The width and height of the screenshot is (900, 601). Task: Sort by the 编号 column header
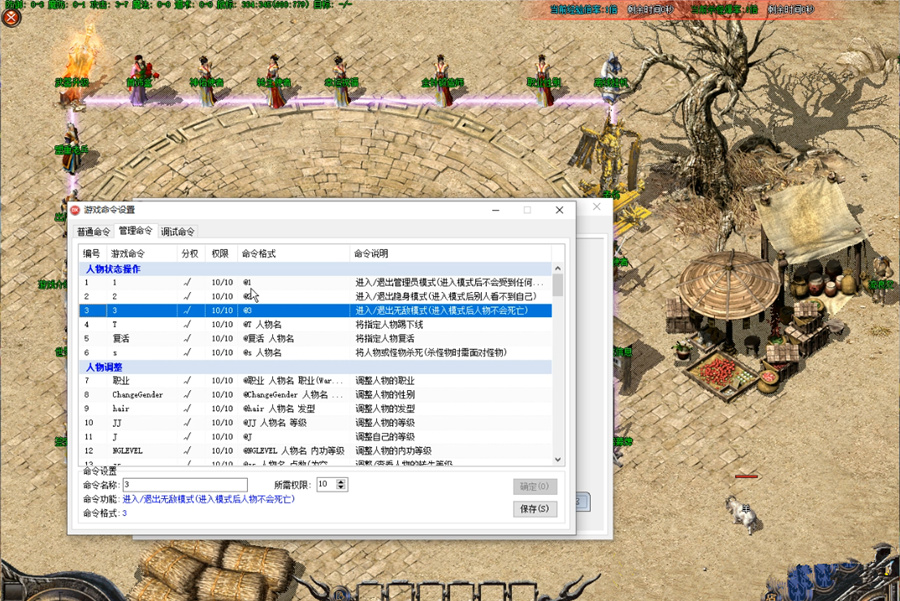tap(92, 253)
